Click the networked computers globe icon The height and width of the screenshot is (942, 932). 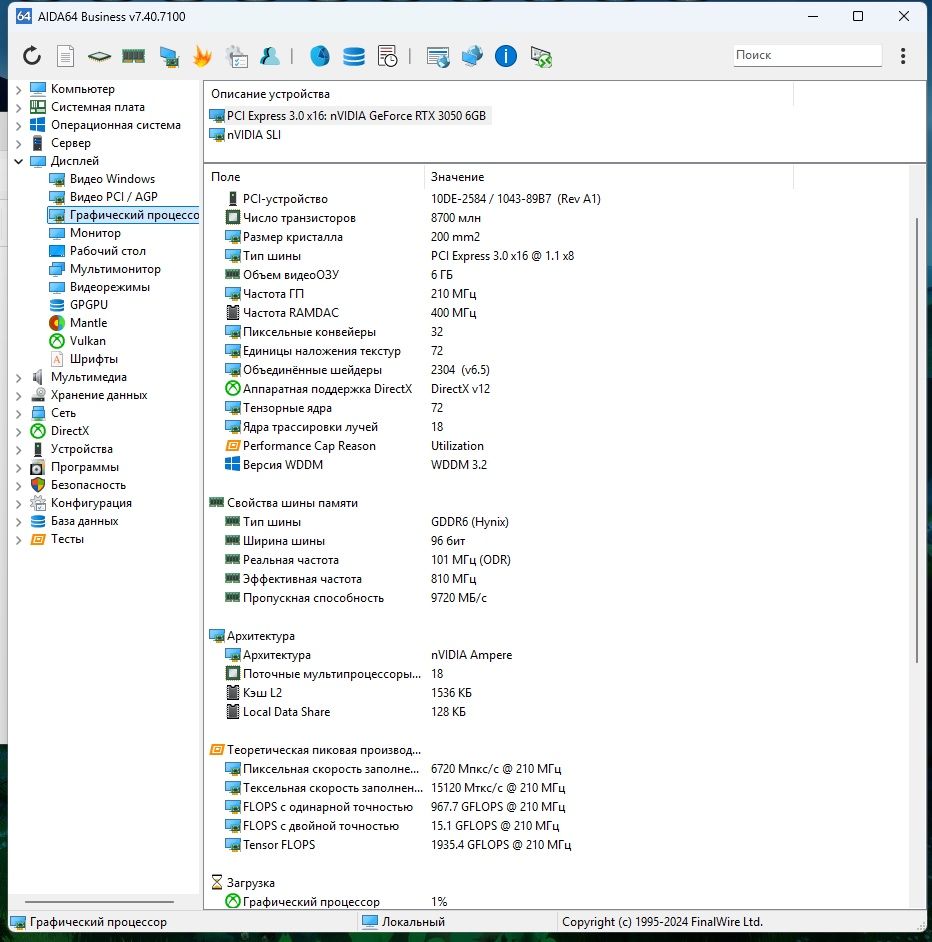point(472,56)
